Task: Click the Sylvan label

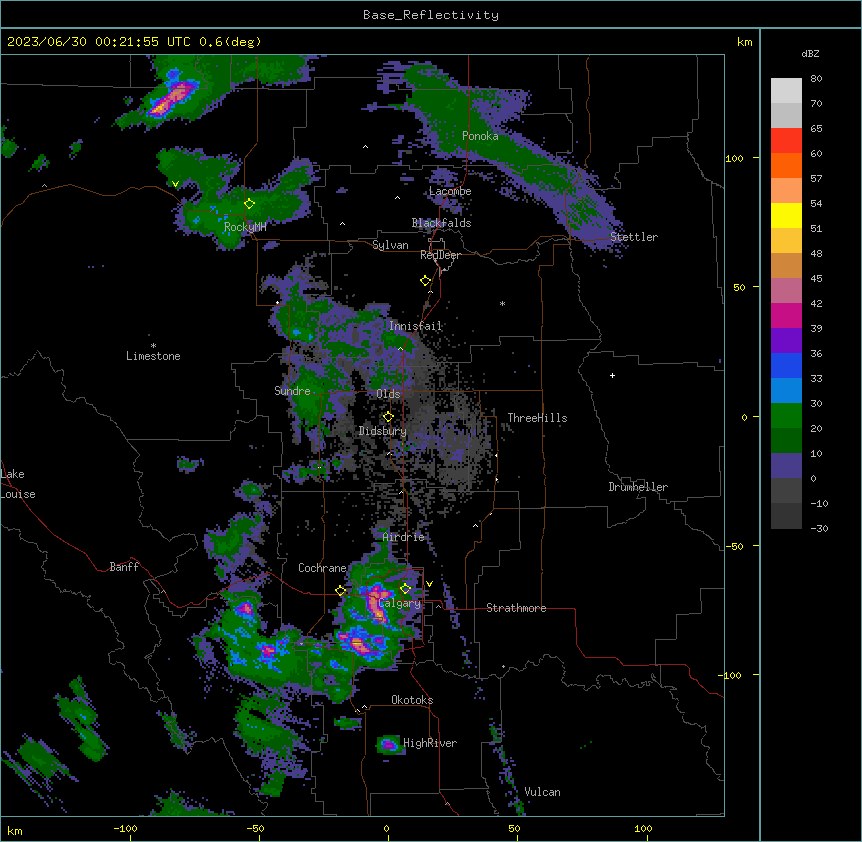Action: click(x=390, y=245)
